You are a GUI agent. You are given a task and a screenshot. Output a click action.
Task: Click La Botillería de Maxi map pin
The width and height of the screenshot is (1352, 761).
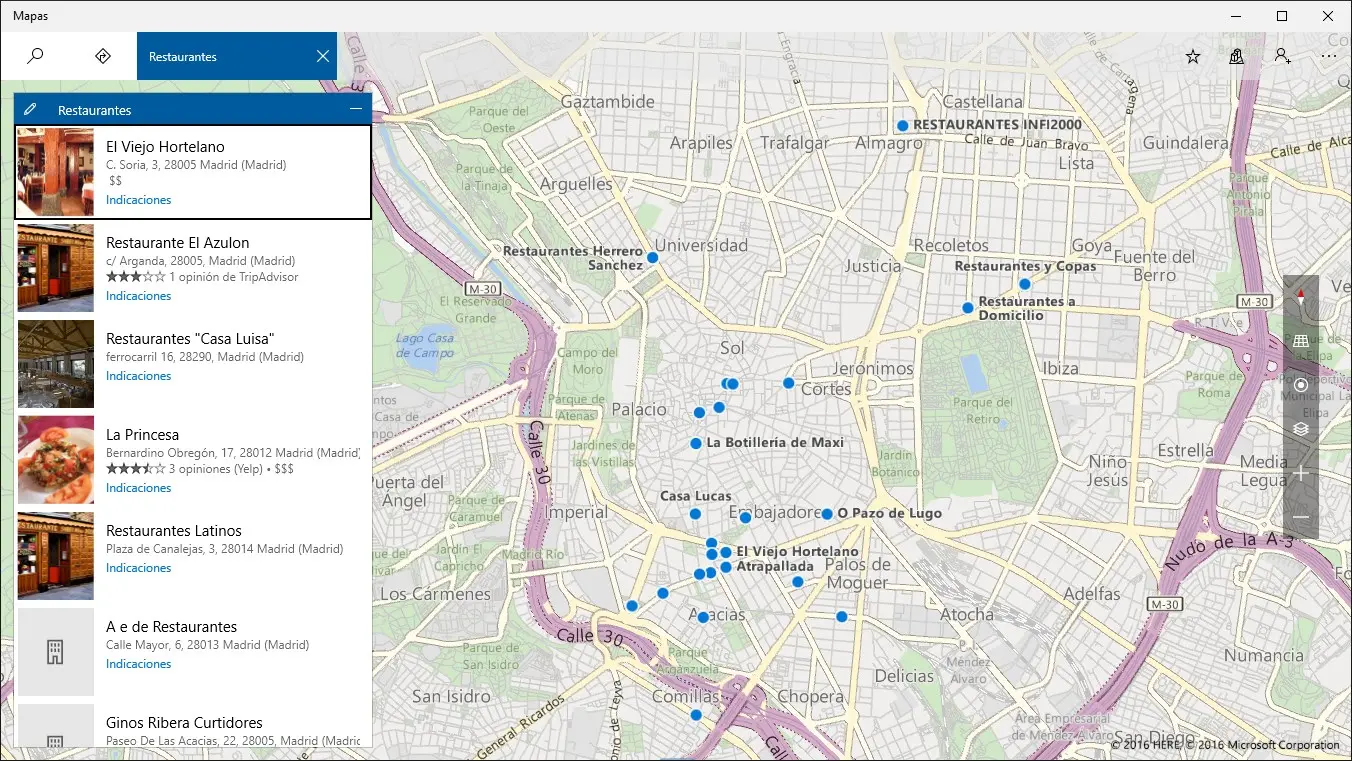696,443
